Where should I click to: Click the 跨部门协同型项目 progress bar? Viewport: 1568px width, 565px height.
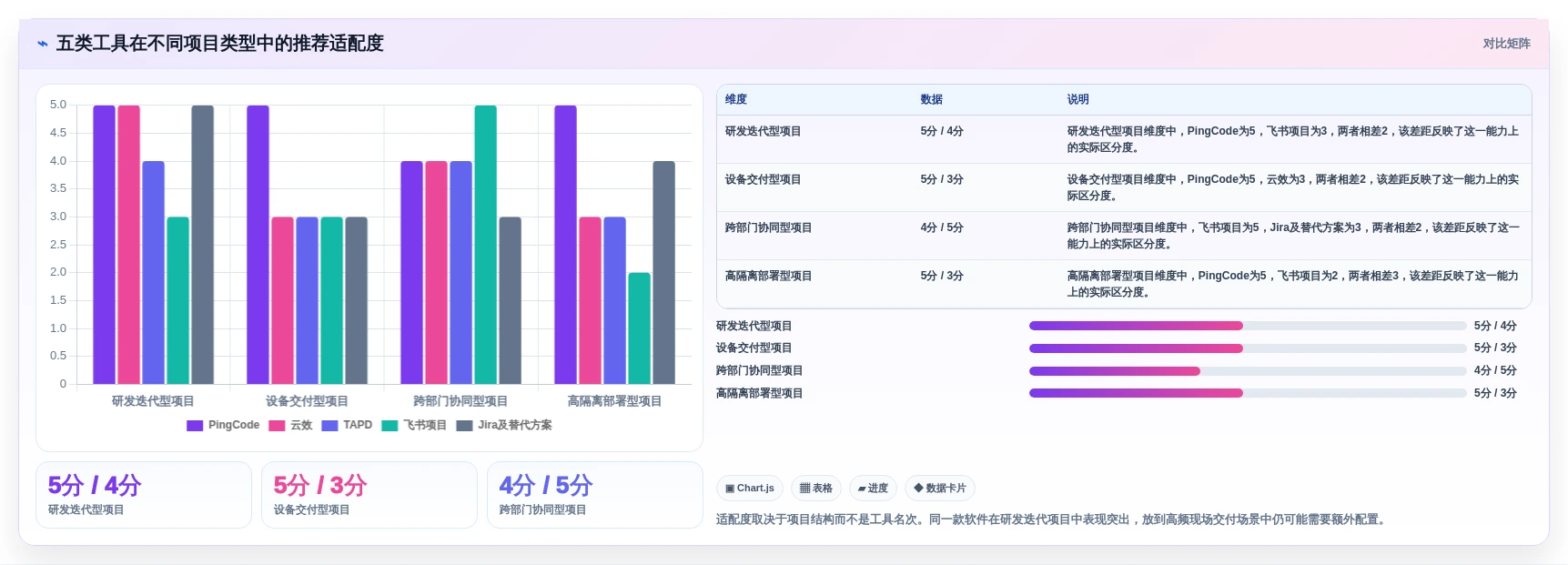tap(1248, 371)
